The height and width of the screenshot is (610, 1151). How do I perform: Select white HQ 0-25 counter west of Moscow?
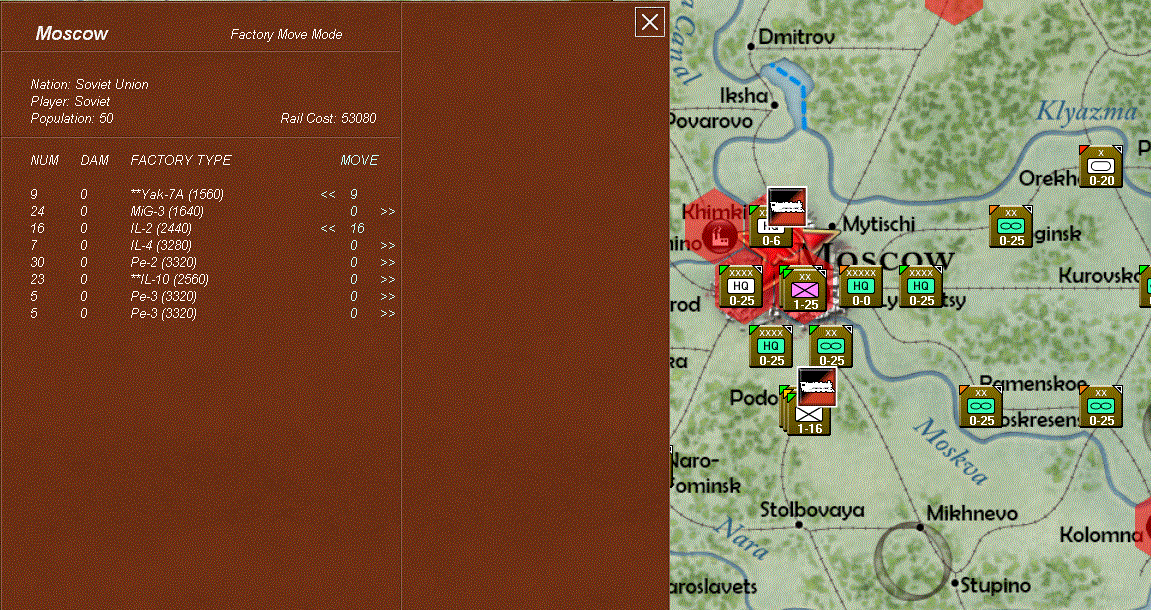pyautogui.click(x=741, y=286)
